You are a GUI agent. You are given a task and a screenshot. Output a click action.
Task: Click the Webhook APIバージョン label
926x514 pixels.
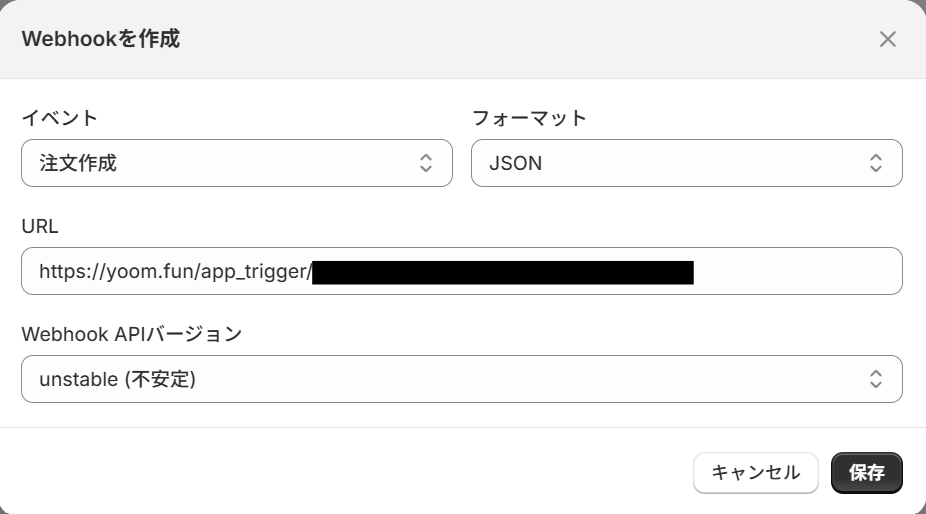coord(131,334)
